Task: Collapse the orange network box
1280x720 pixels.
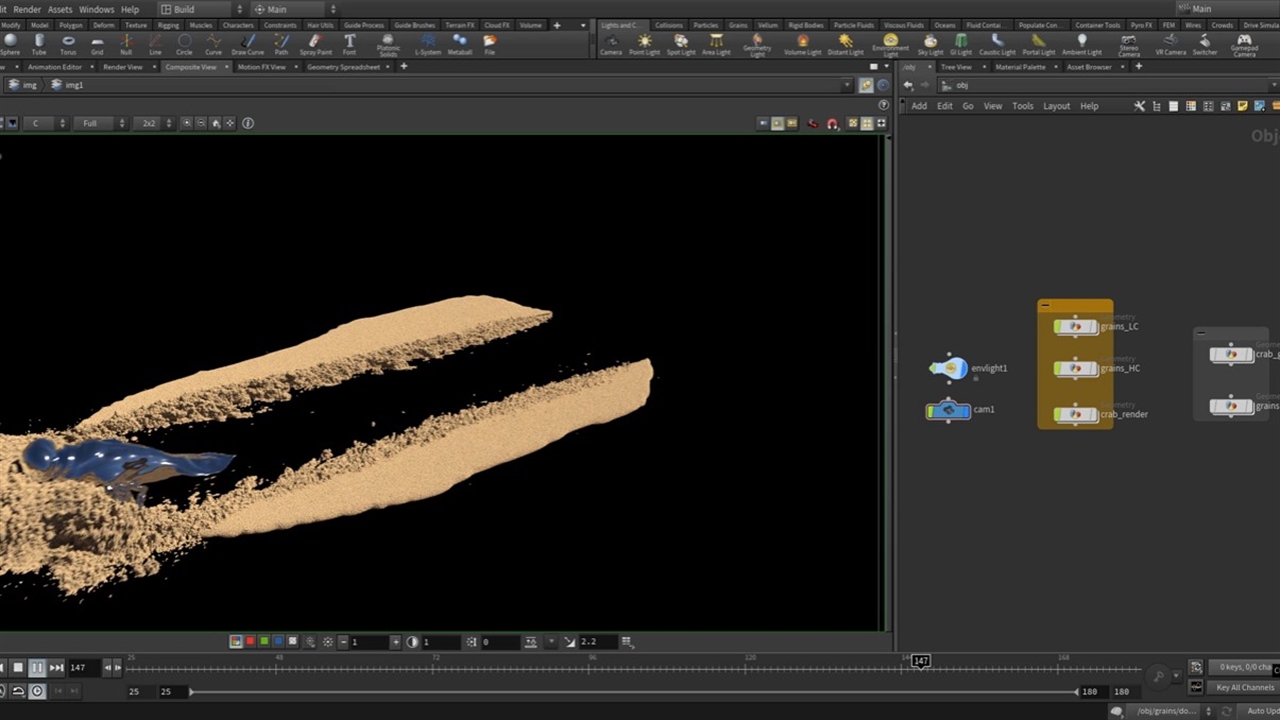Action: pos(1045,305)
